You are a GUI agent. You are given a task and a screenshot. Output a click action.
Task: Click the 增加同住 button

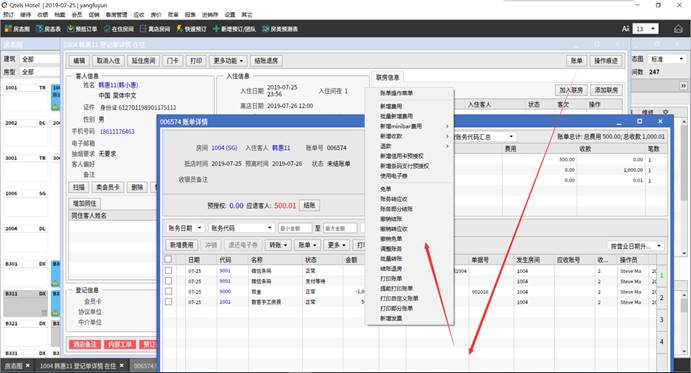point(85,204)
